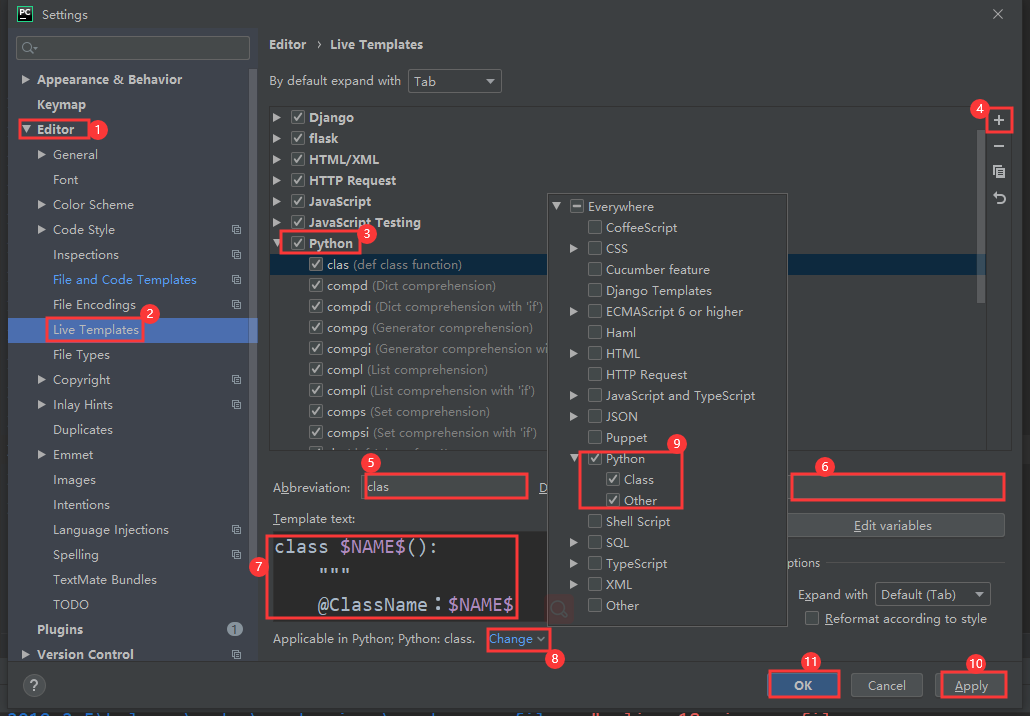The width and height of the screenshot is (1030, 716).
Task: Open Keymap settings page
Action: 61,104
